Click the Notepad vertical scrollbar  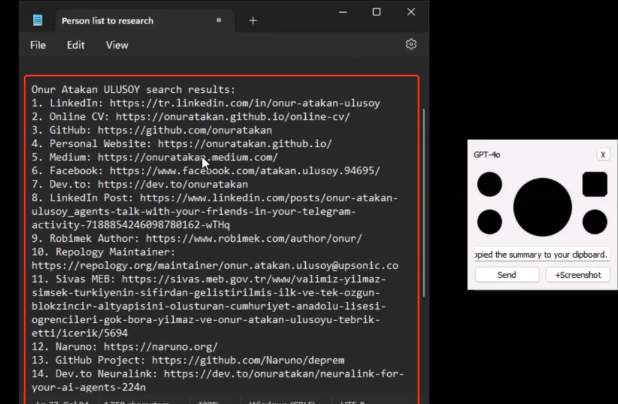pos(423,200)
